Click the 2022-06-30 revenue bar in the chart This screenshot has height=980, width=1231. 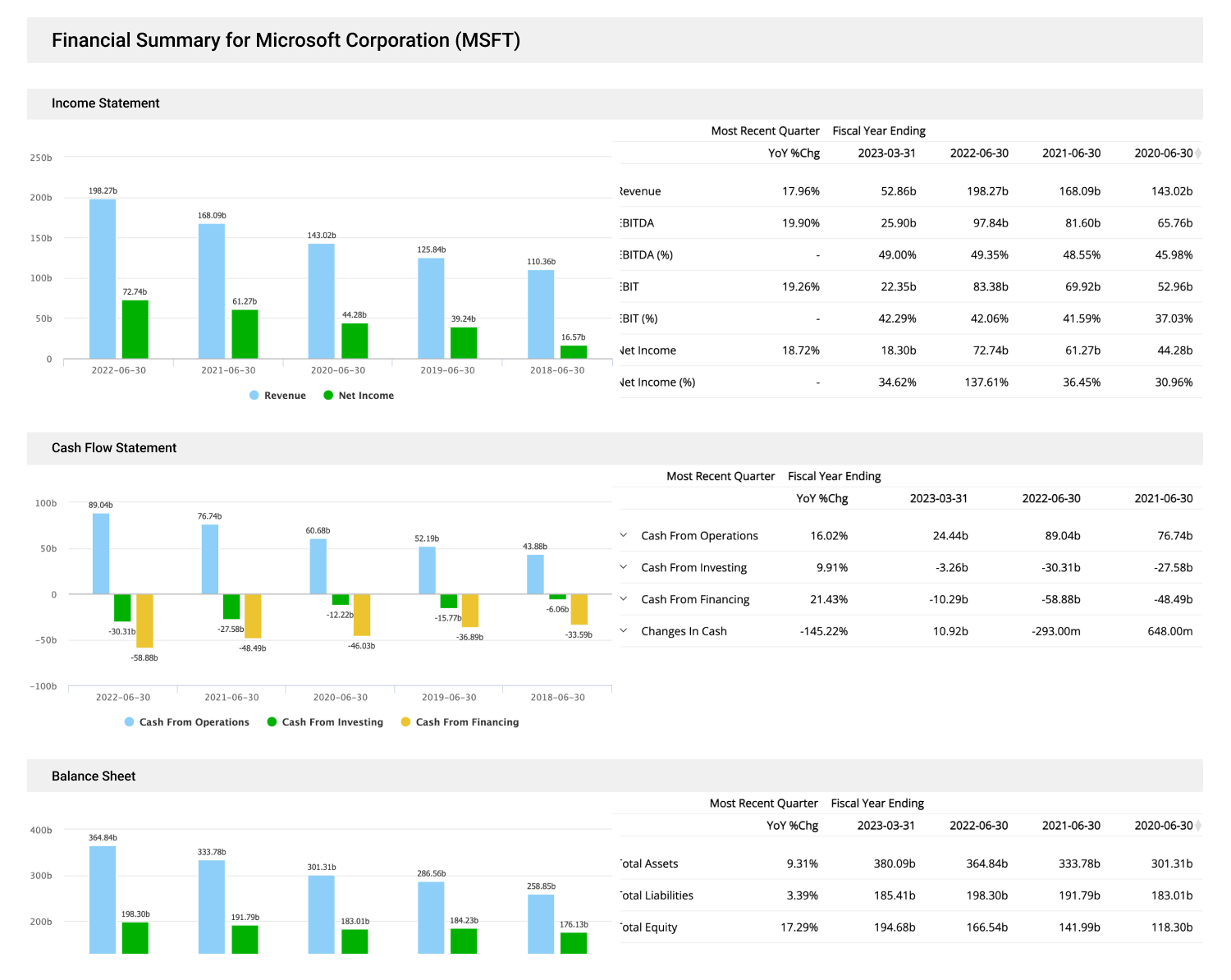pyautogui.click(x=102, y=279)
